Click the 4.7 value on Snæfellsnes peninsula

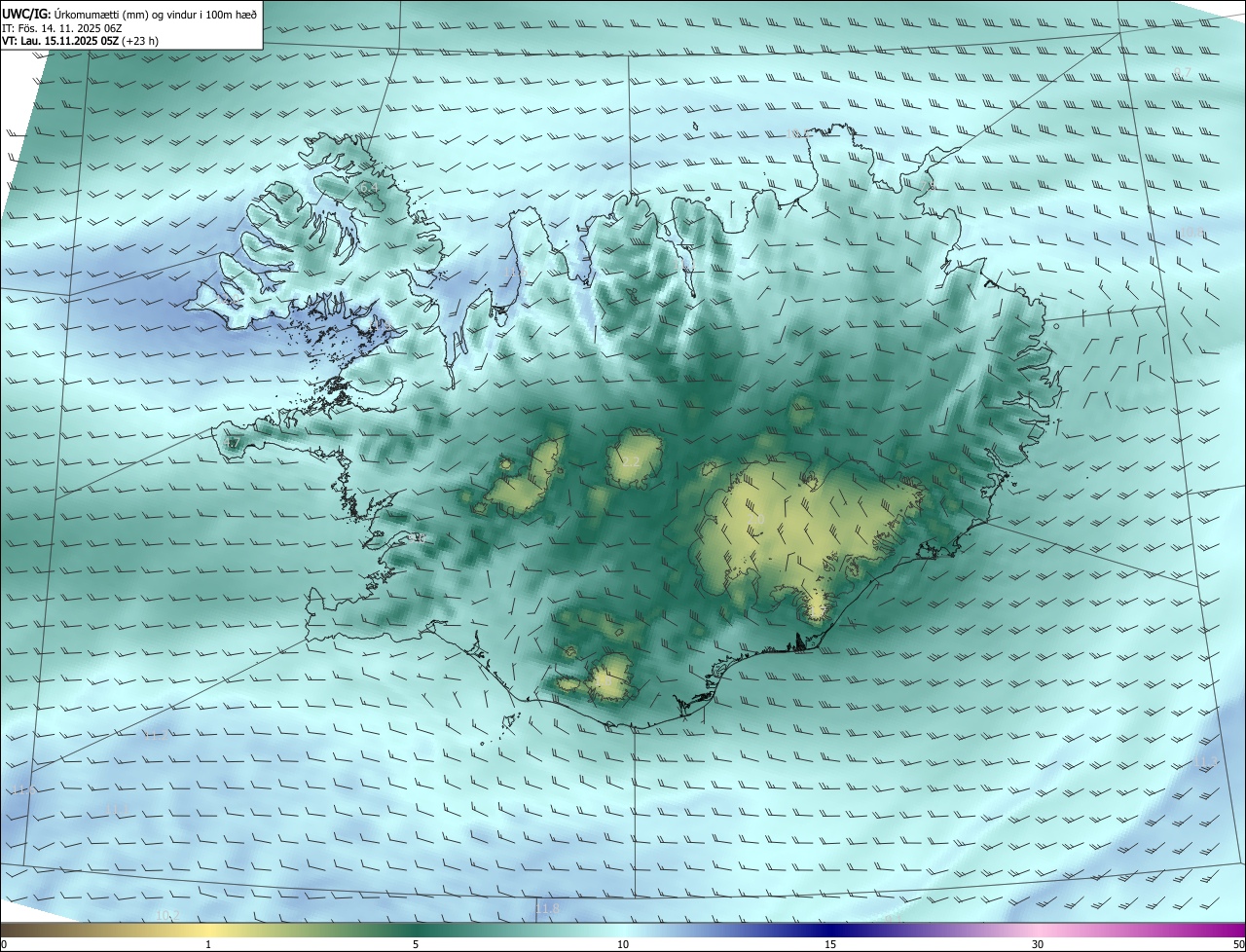[231, 443]
